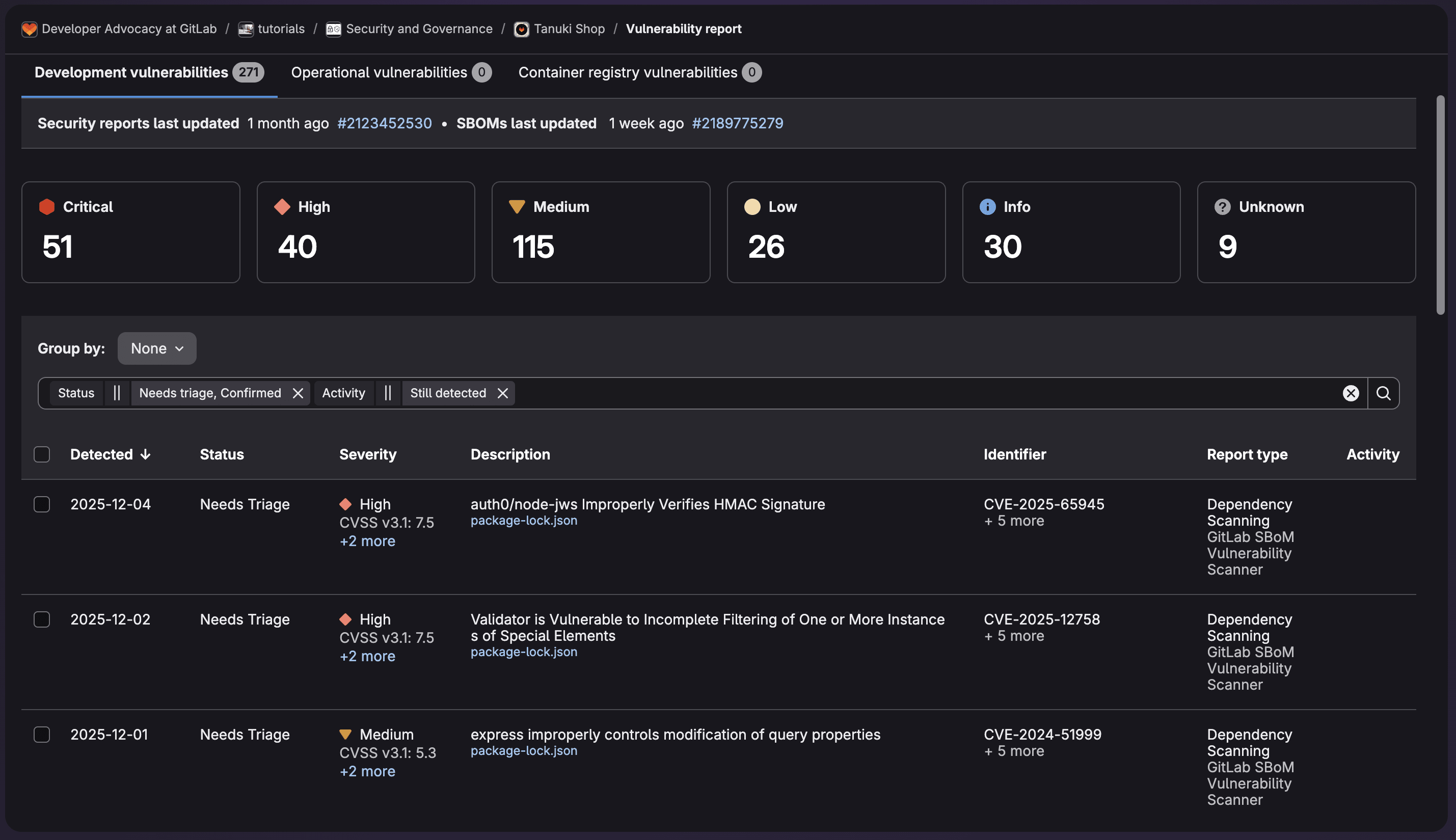Viewport: 1456px width, 840px height.
Task: Check the 2025-12-02 Validator row checkbox
Action: pyautogui.click(x=42, y=619)
